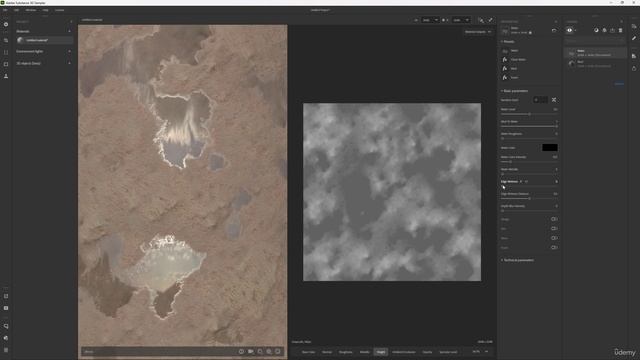640x360 pixels.
Task: Select the Water layer in Layers panel
Action: [x=596, y=53]
